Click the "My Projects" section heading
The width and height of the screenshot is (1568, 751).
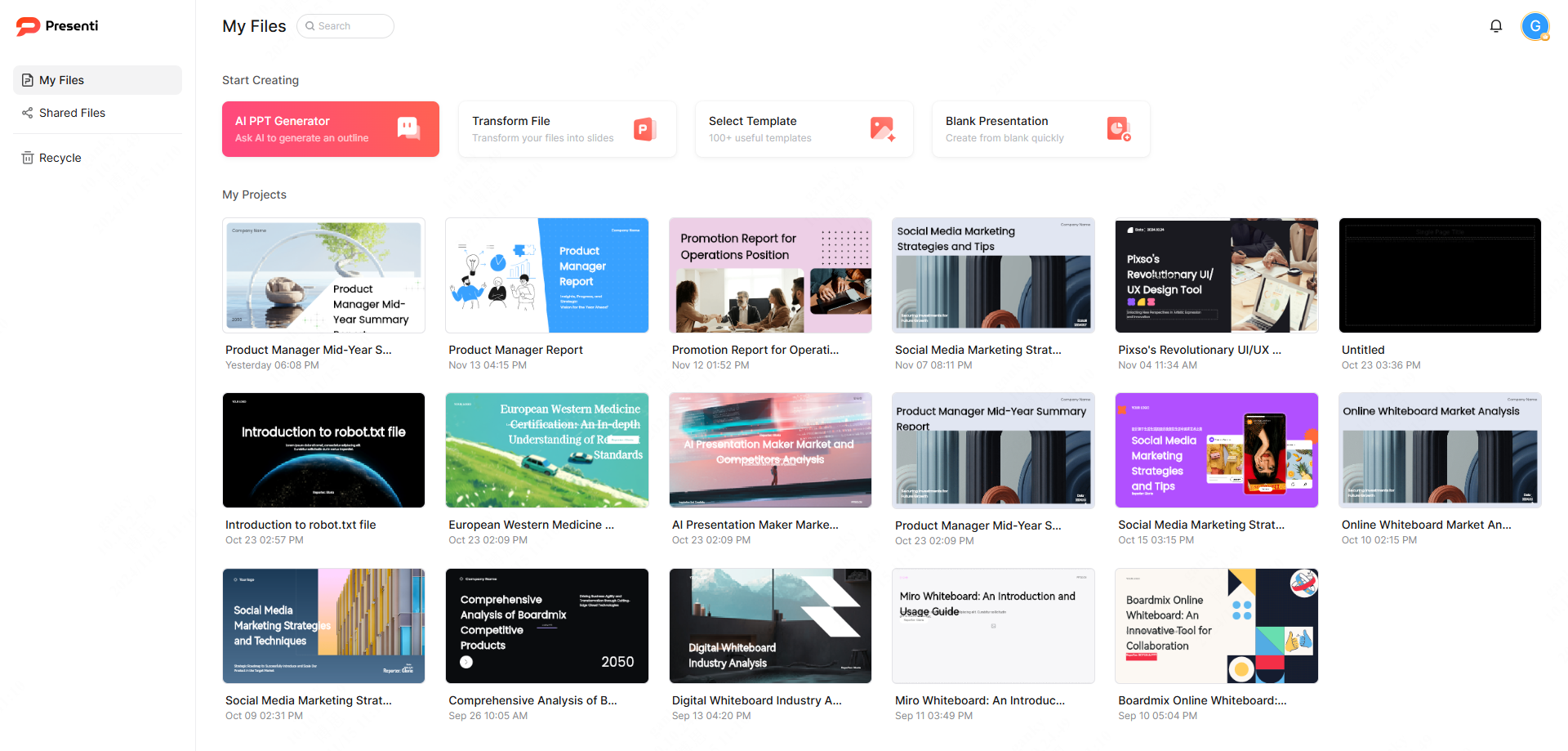254,194
